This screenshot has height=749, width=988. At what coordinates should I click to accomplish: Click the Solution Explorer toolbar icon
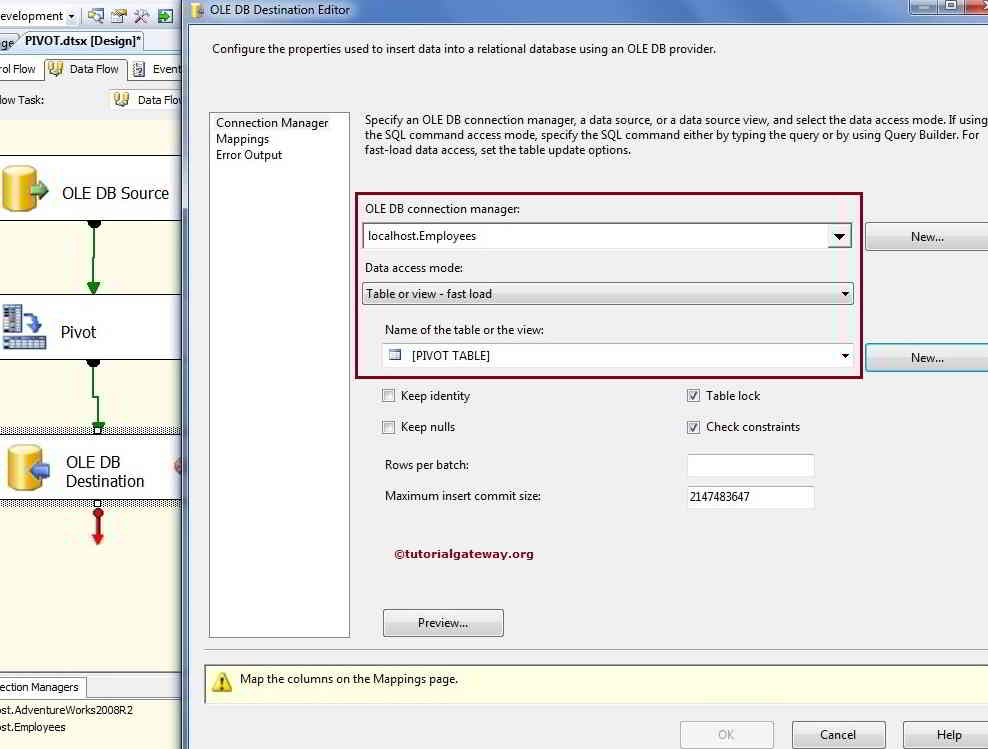tap(96, 16)
